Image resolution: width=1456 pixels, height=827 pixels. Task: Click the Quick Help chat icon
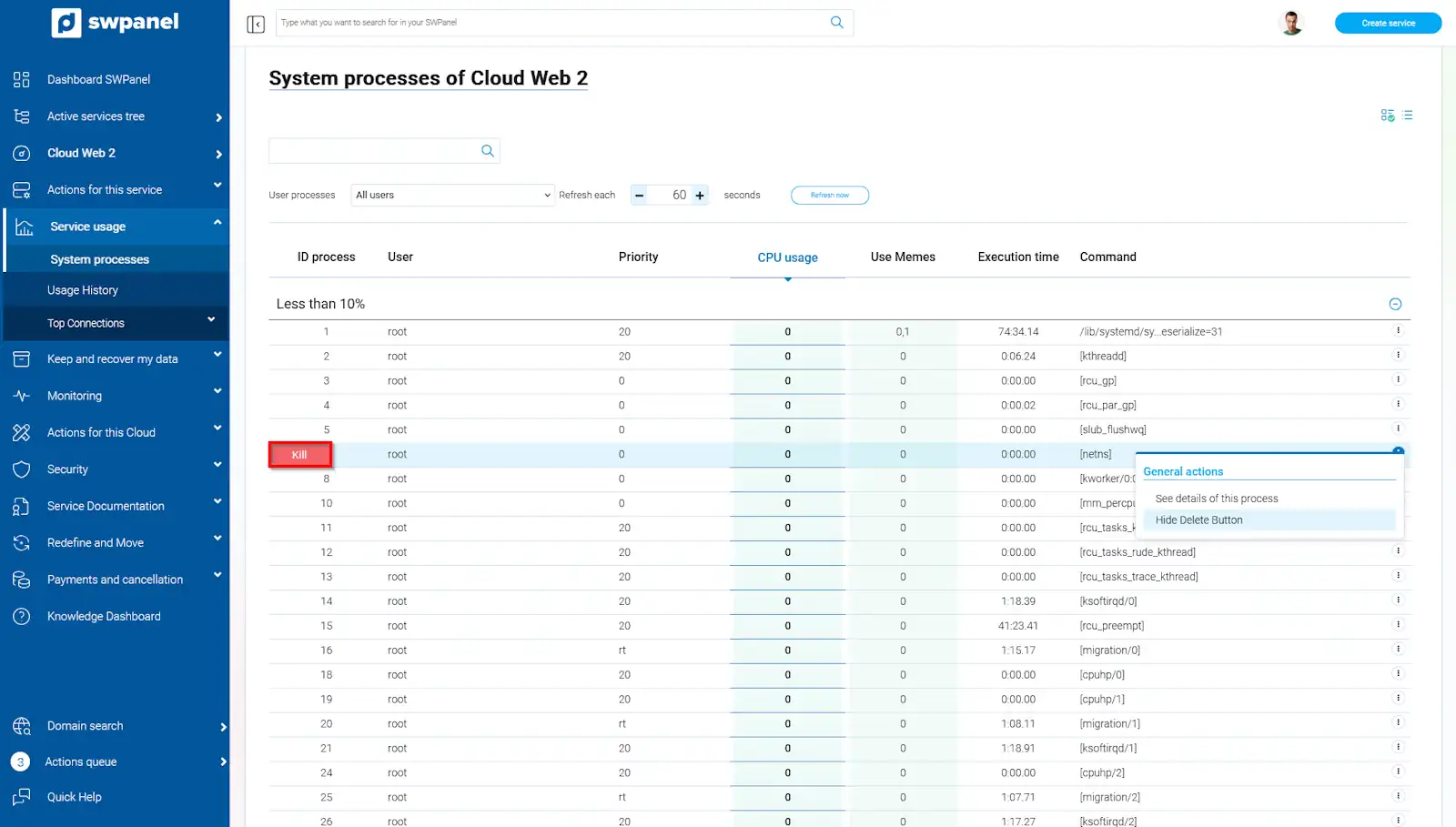click(x=22, y=797)
